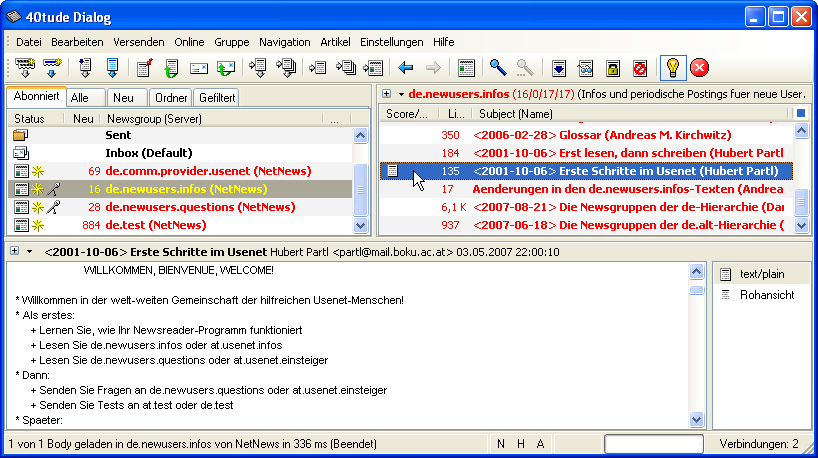Click the message body scrollbar down arrow
The height and width of the screenshot is (458, 818).
(x=696, y=420)
